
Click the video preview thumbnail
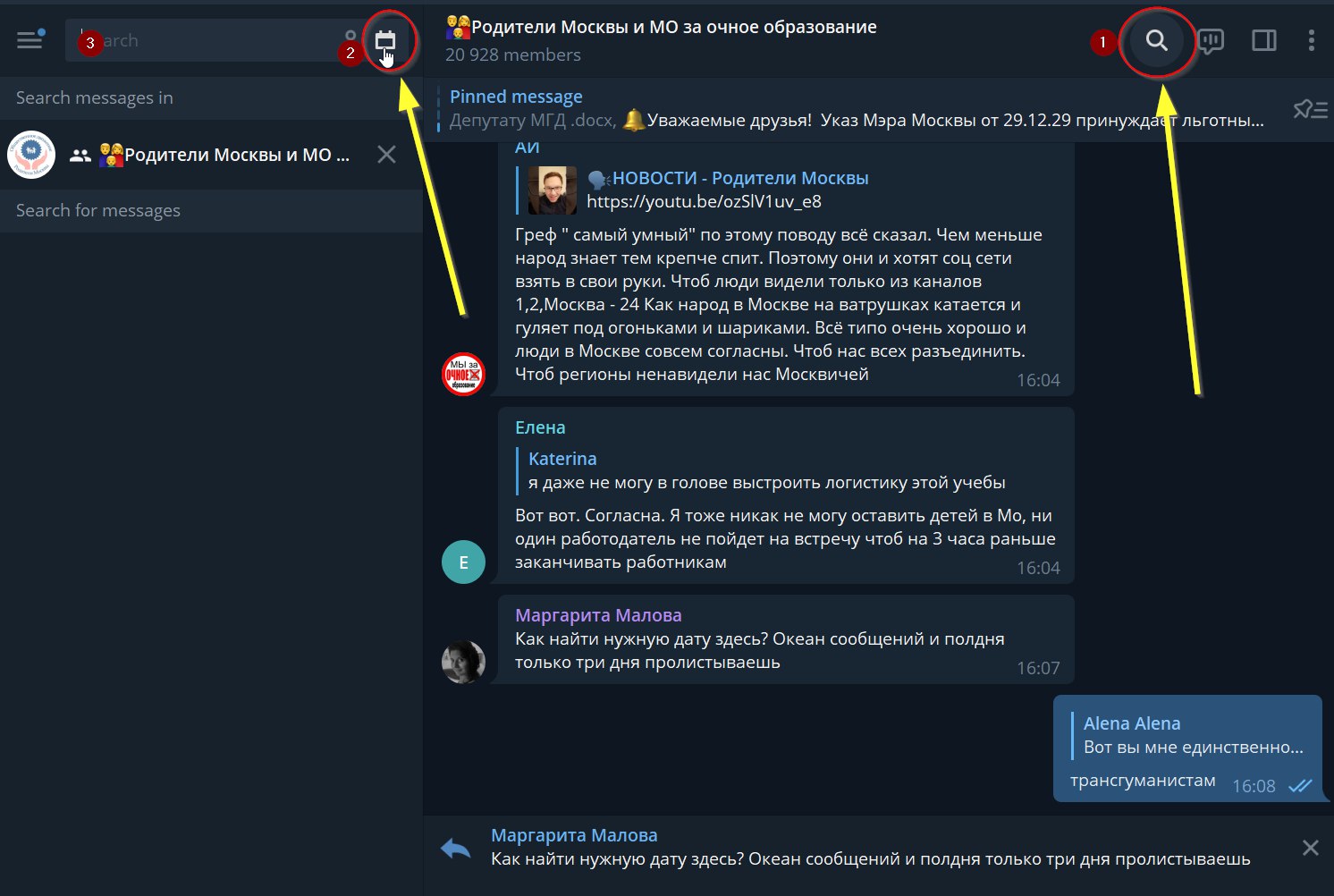click(x=553, y=190)
